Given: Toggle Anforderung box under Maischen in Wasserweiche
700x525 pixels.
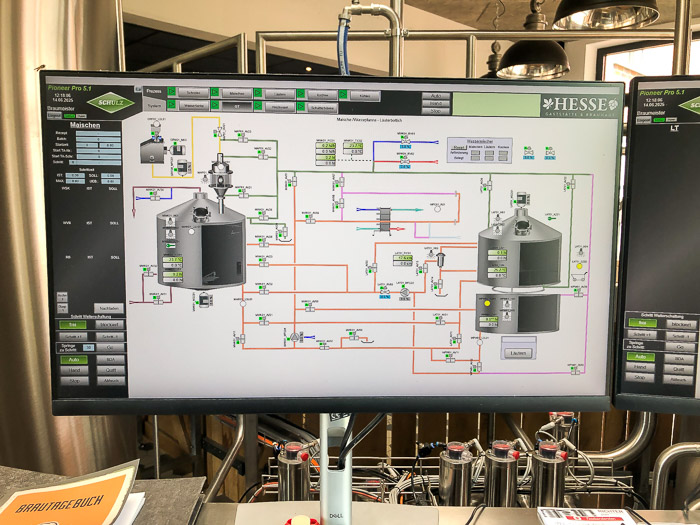Looking at the screenshot, I should pos(475,152).
